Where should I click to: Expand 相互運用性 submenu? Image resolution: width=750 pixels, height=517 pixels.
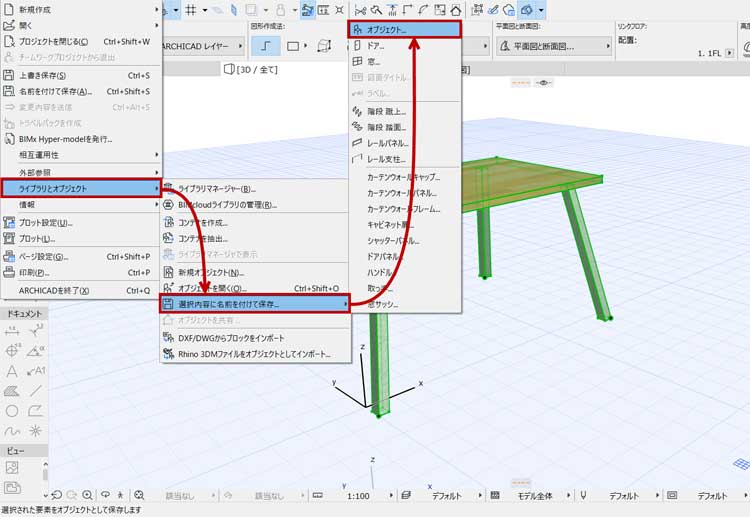click(x=82, y=155)
